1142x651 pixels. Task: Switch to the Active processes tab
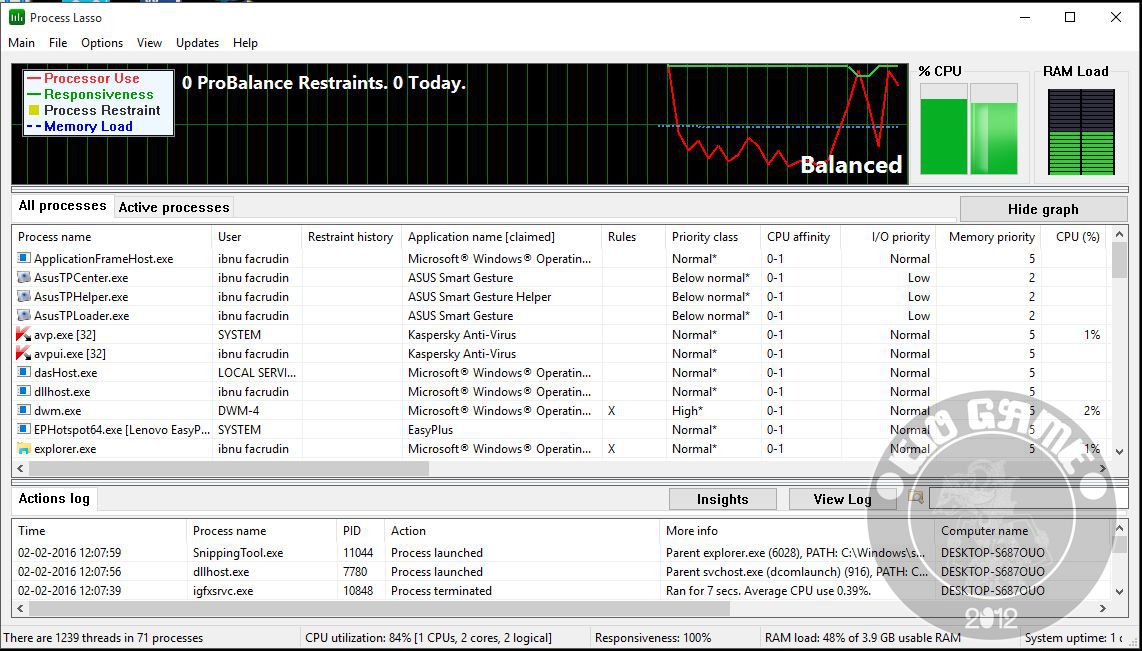[174, 208]
